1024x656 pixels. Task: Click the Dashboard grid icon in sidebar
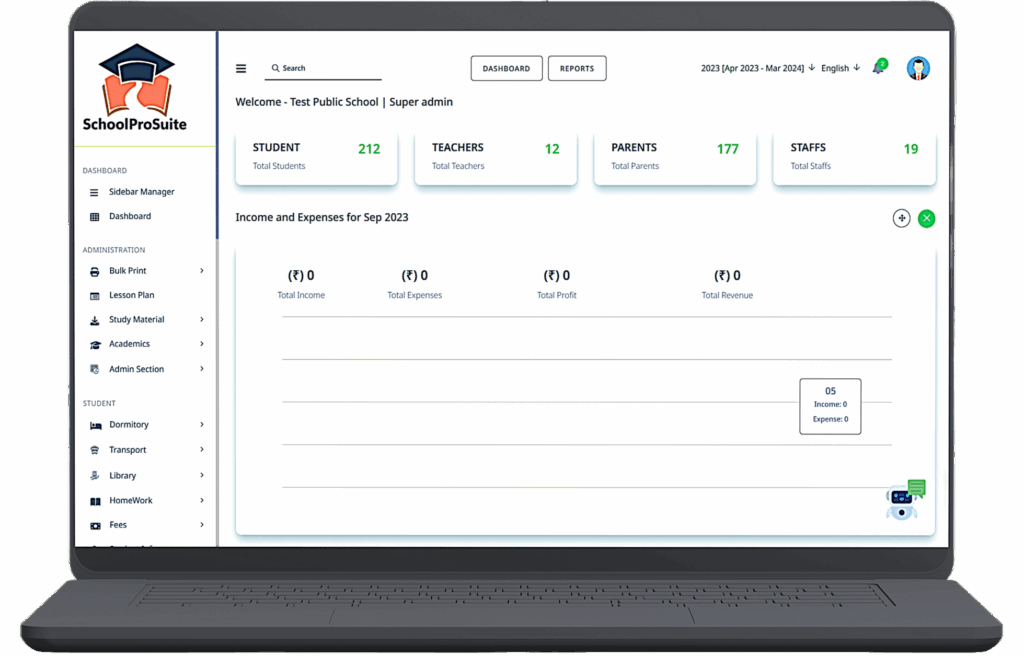(94, 216)
